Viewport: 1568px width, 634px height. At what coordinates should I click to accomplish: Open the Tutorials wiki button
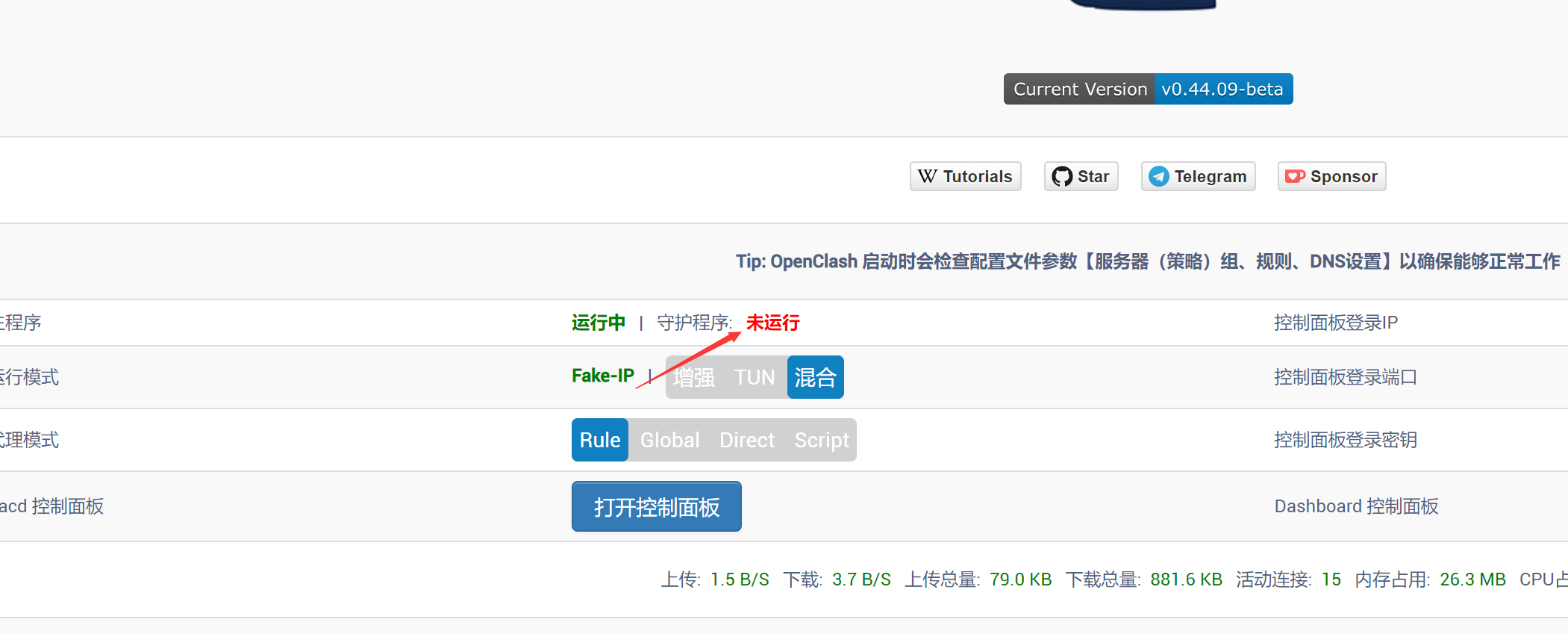(965, 176)
